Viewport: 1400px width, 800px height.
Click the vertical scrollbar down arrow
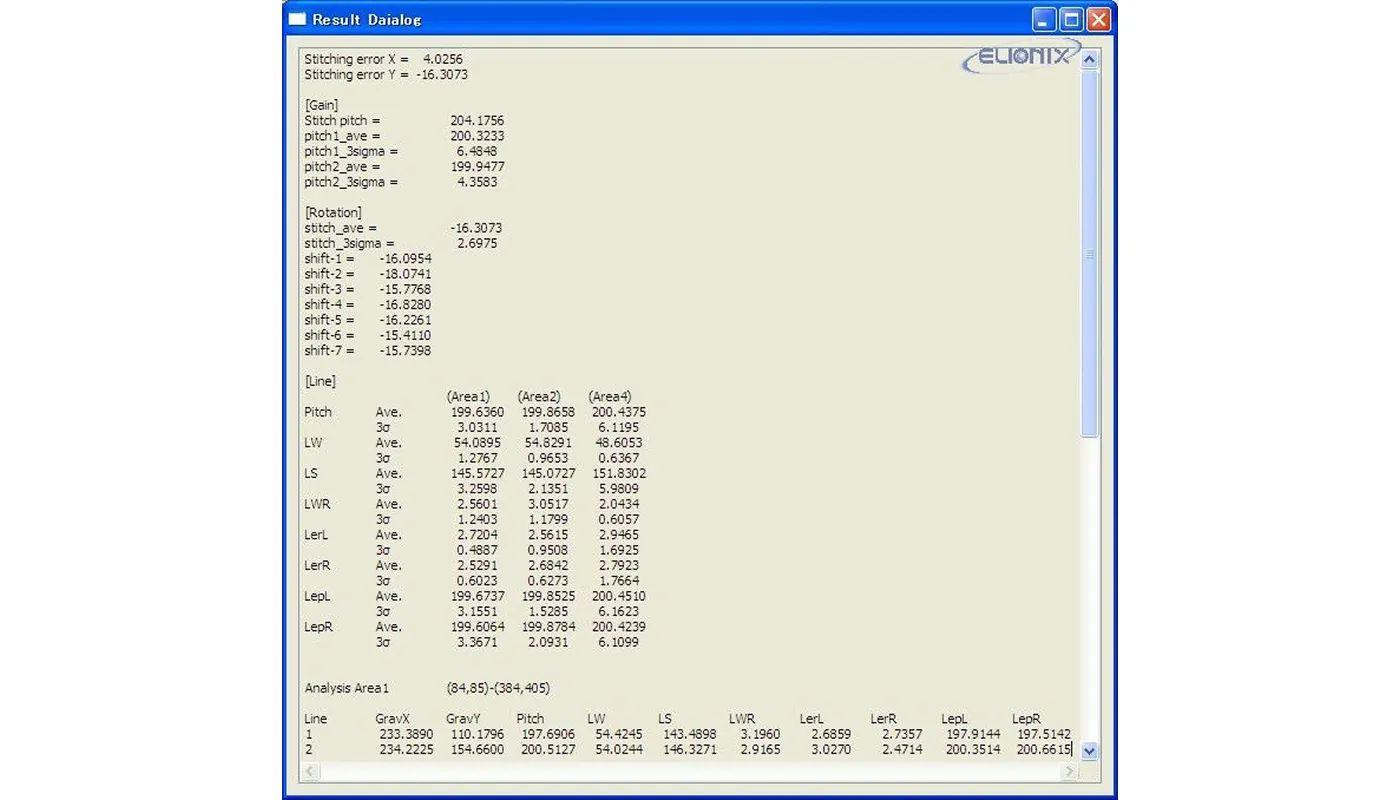(x=1090, y=751)
